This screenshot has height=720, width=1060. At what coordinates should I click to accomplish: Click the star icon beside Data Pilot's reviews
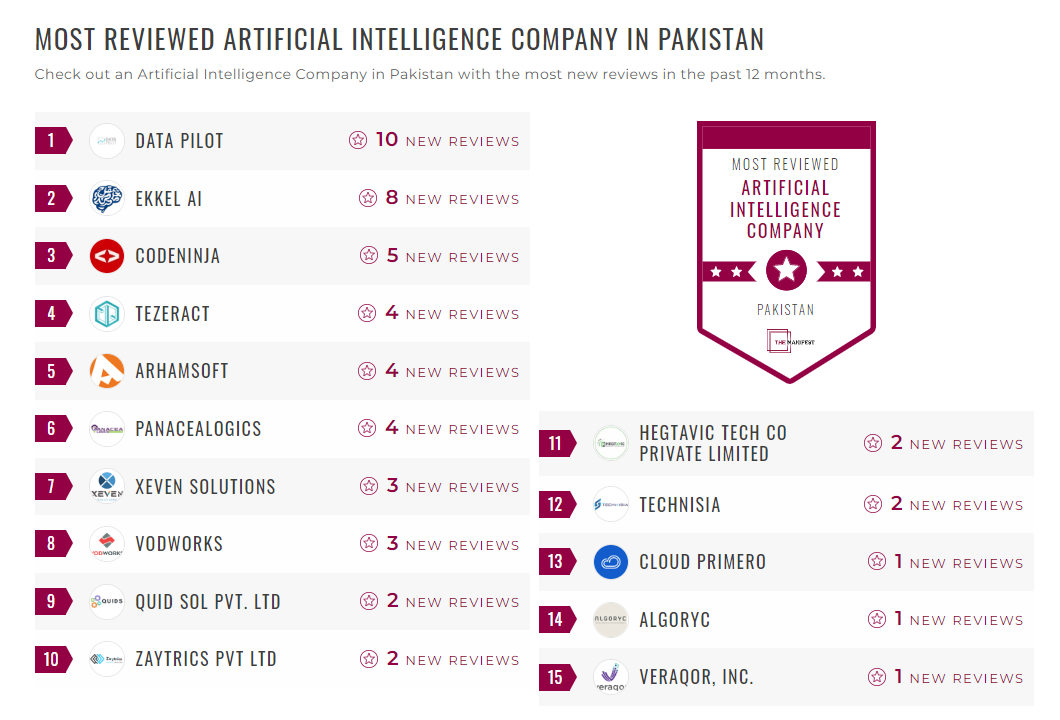[x=358, y=141]
